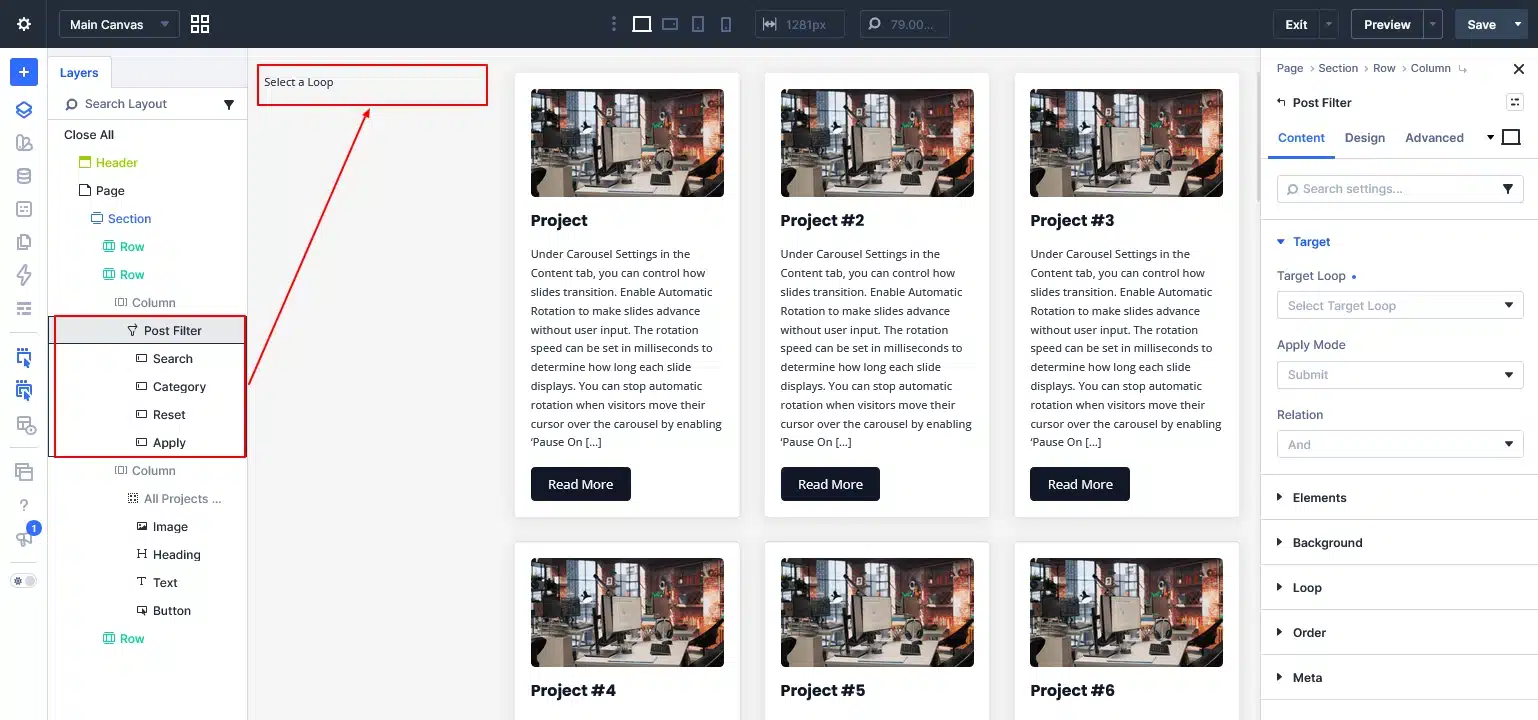Open the pages copy icon in sidebar
Viewport: 1538px width, 720px height.
coord(24,242)
